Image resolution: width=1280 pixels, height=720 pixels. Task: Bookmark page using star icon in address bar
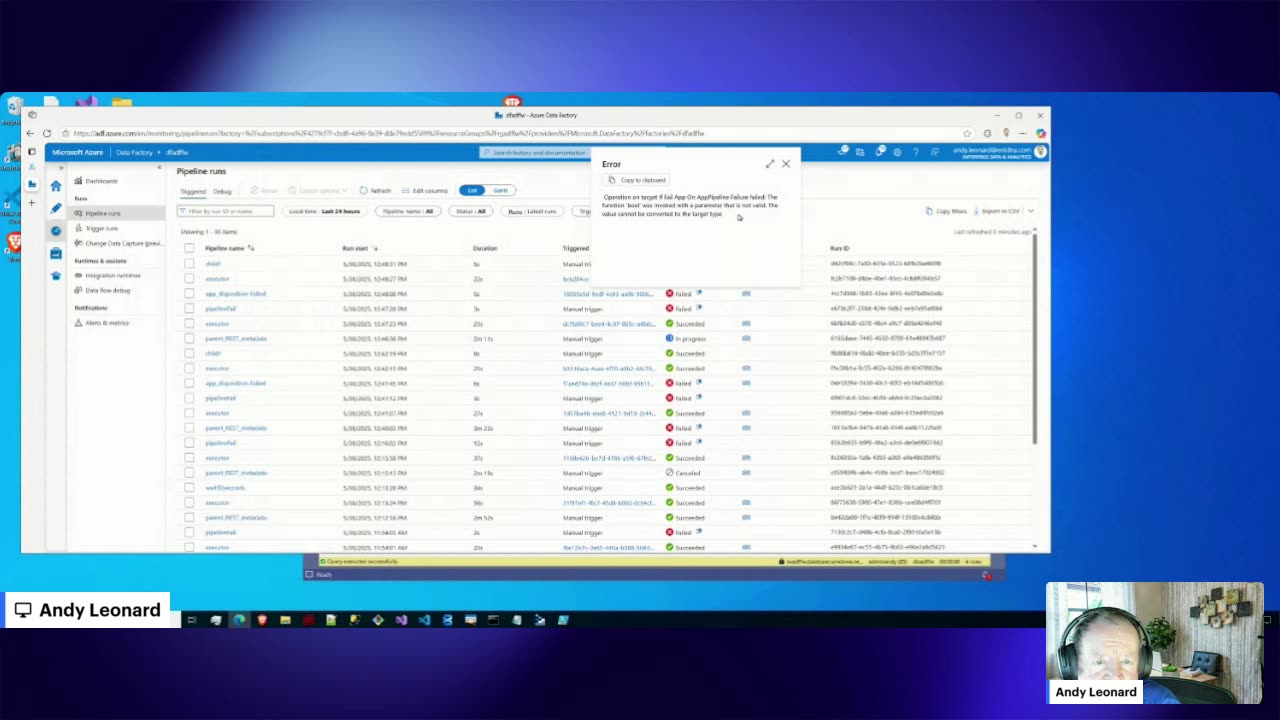[x=967, y=133]
